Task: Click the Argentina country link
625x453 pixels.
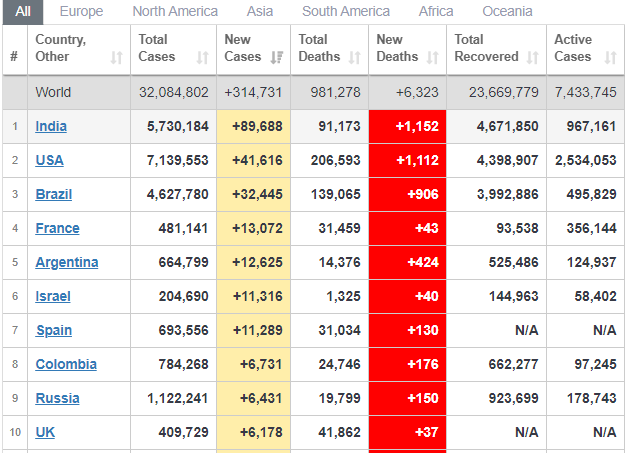Action: [x=67, y=262]
